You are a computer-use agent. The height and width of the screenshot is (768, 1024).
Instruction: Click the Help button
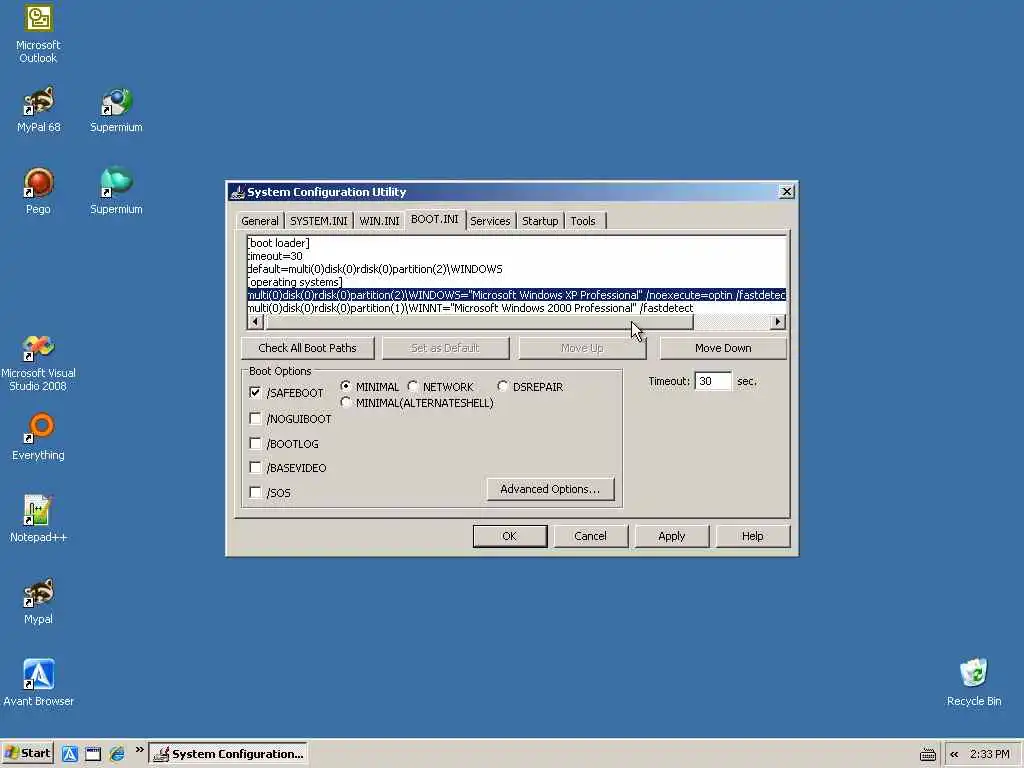coord(752,536)
